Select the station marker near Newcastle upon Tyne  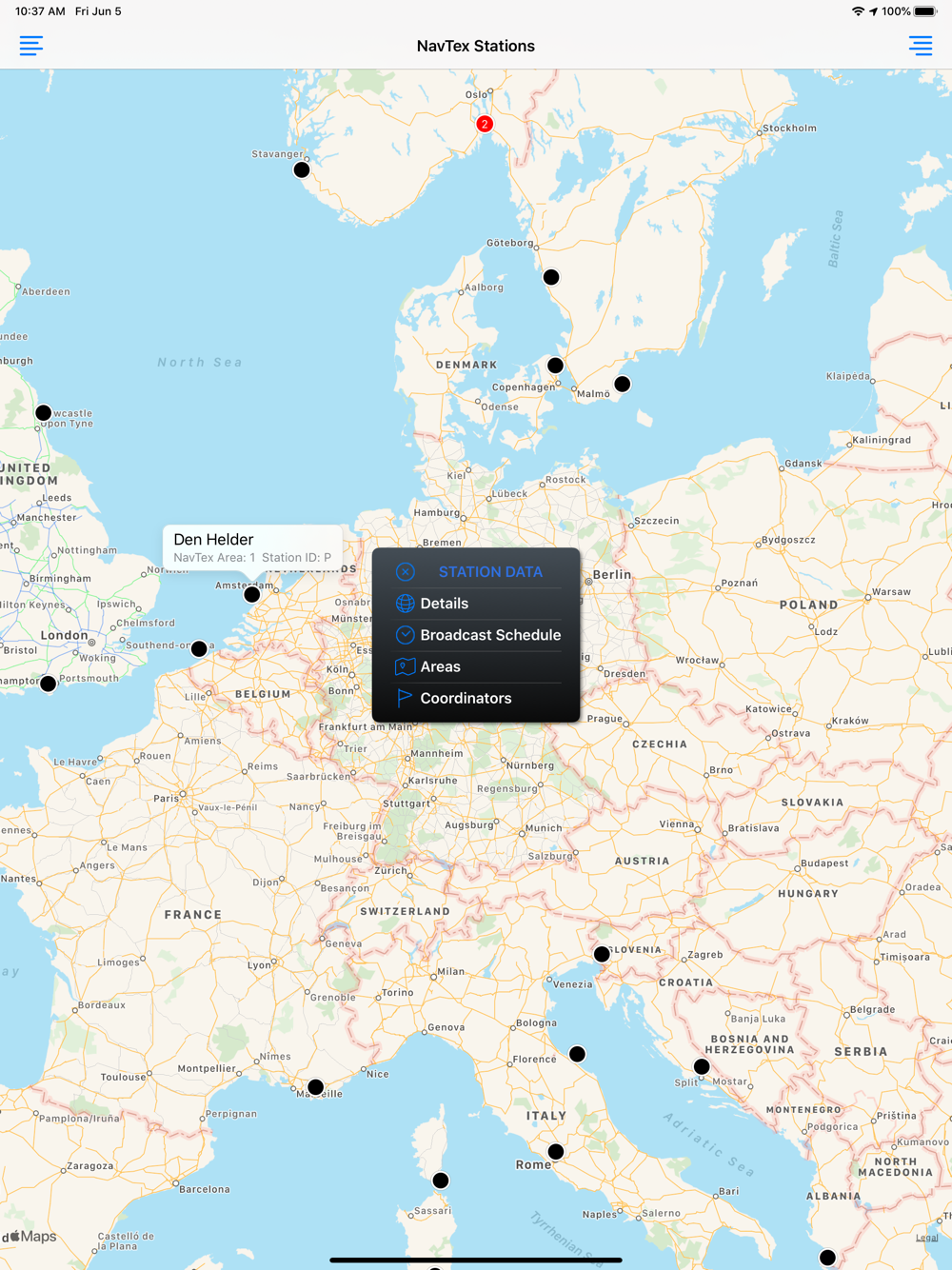[x=44, y=412]
